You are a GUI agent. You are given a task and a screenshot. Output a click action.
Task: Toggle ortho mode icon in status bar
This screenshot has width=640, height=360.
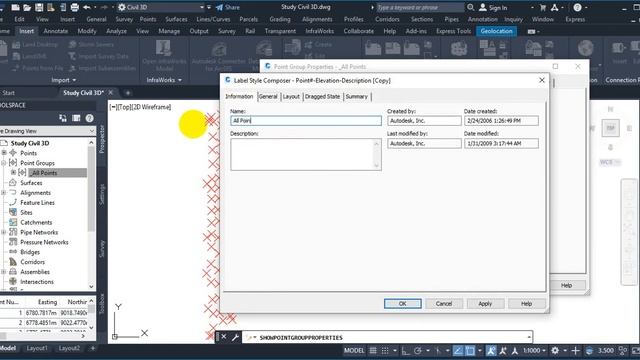[x=405, y=350]
